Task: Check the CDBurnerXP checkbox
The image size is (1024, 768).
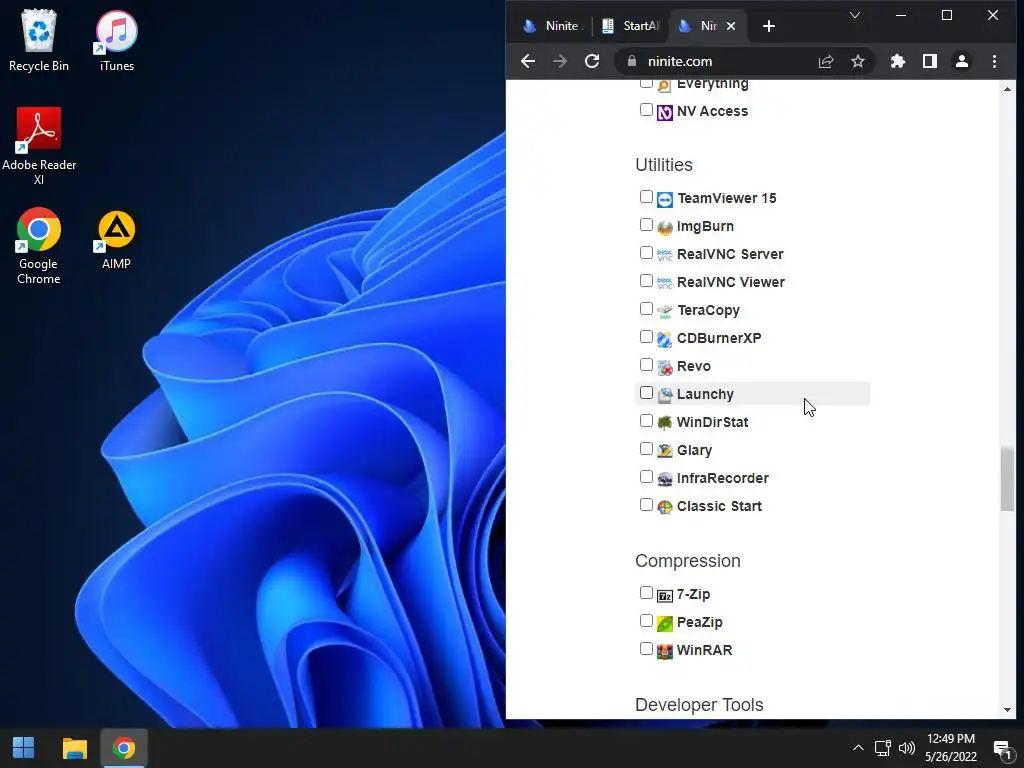Action: 646,336
